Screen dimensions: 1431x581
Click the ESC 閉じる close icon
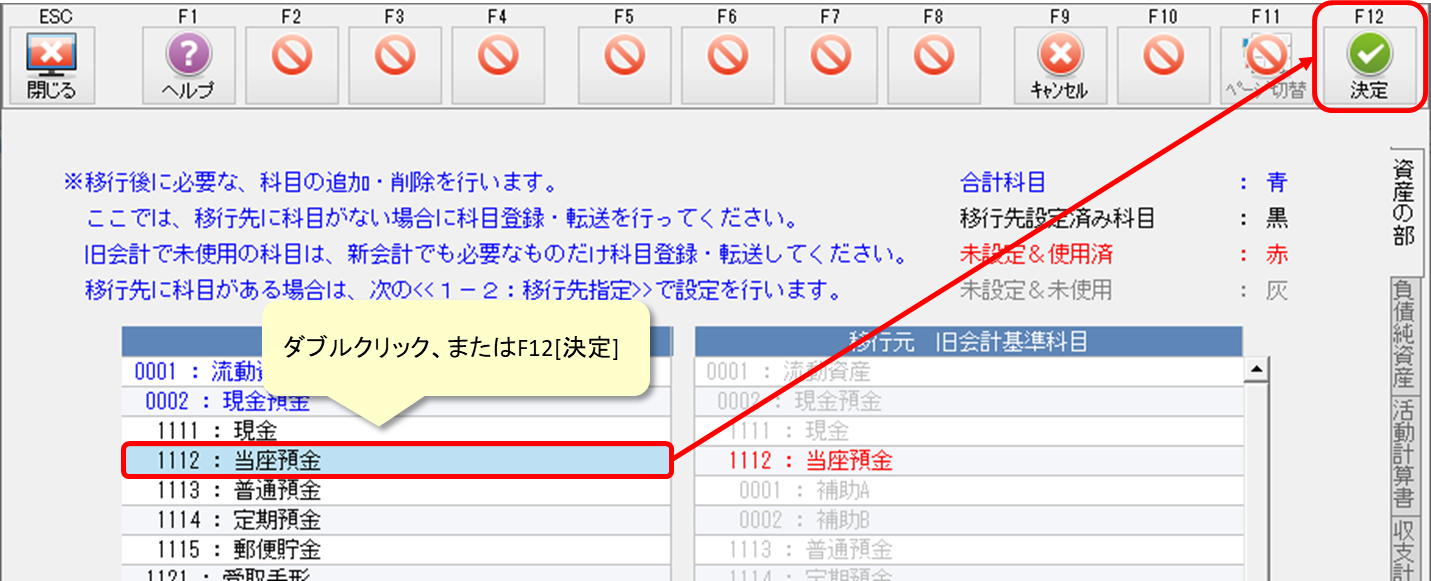tap(52, 65)
